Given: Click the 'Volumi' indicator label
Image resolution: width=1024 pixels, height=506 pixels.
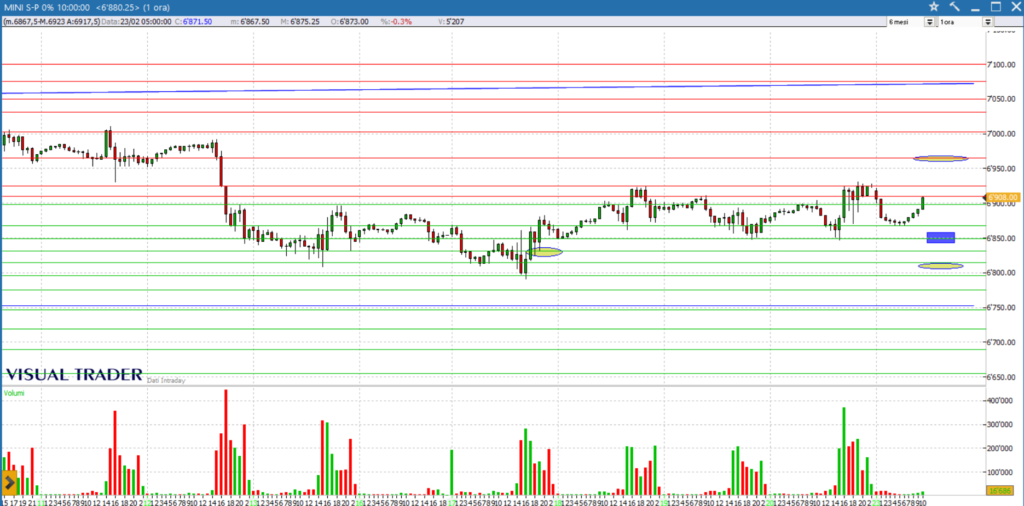Looking at the screenshot, I should (14, 393).
